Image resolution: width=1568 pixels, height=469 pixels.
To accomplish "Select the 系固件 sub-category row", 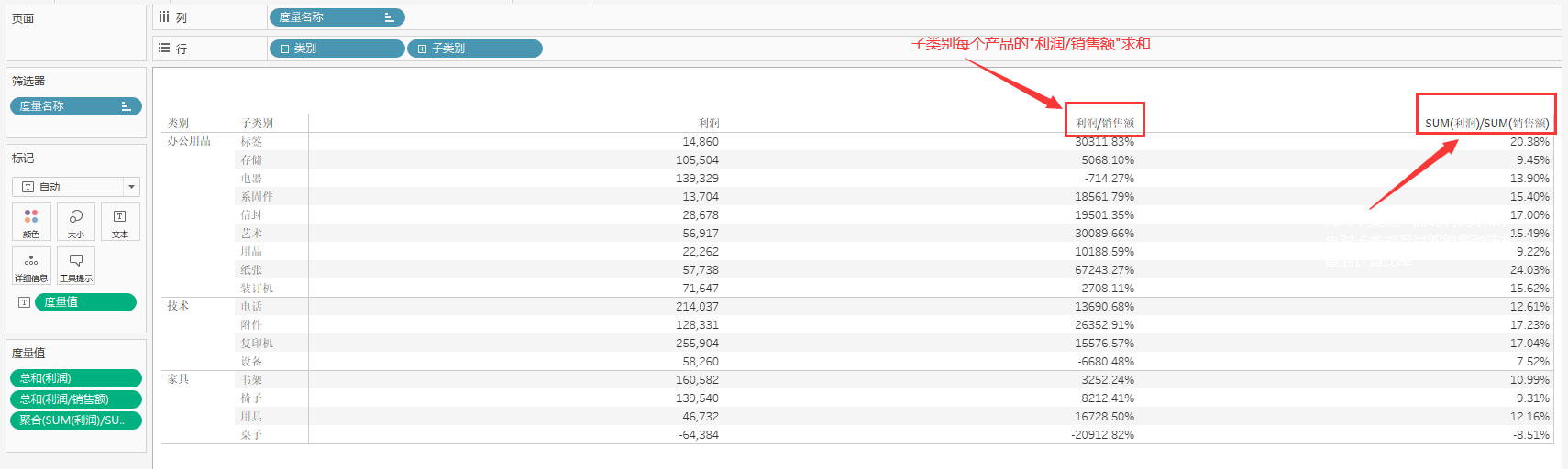I will [257, 197].
